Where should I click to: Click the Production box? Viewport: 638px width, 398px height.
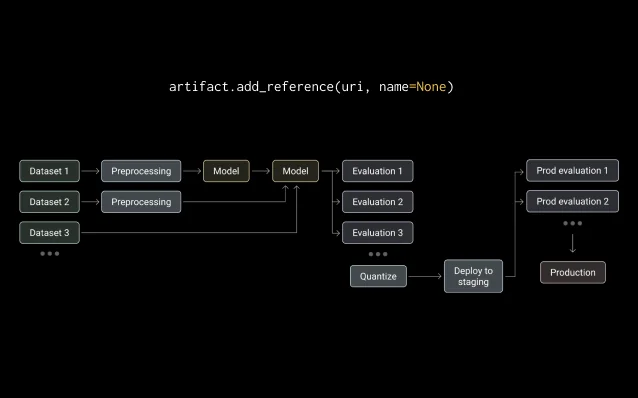pyautogui.click(x=573, y=273)
